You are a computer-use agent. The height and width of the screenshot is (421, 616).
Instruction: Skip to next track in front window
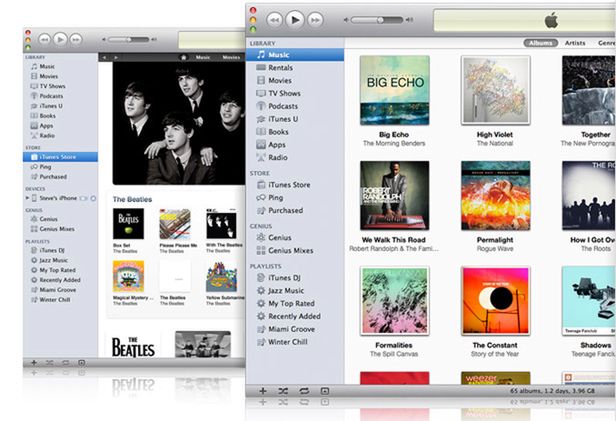pyautogui.click(x=315, y=20)
